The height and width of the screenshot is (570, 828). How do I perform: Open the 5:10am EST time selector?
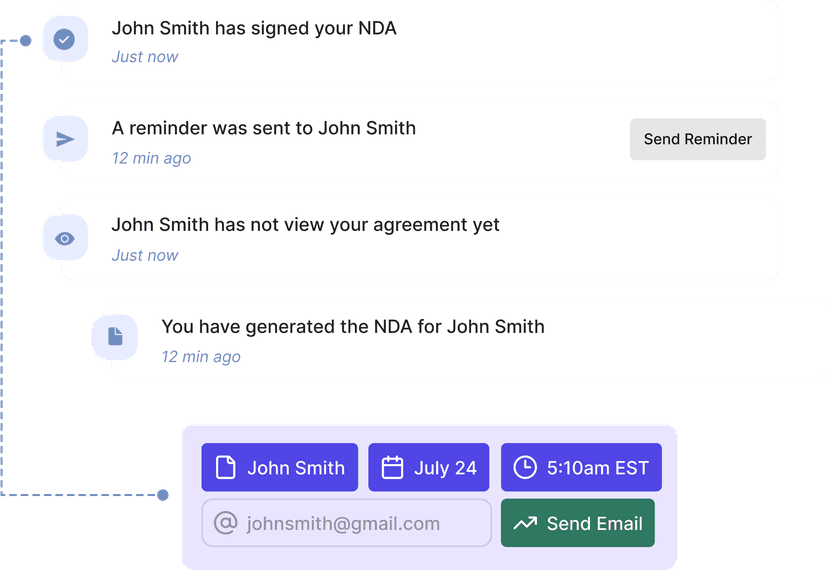[581, 467]
